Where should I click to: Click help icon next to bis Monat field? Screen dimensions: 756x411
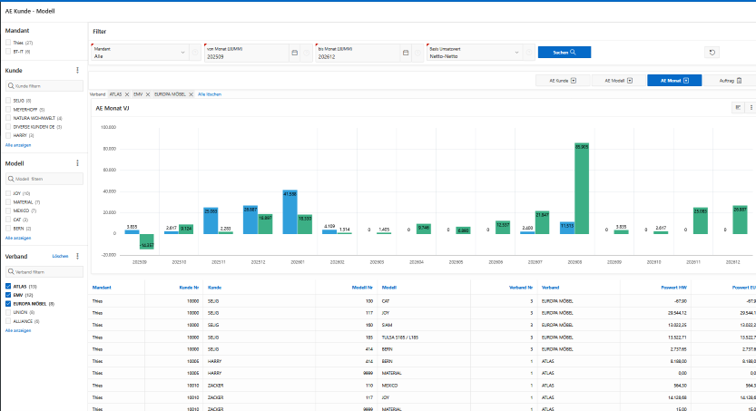(x=417, y=53)
